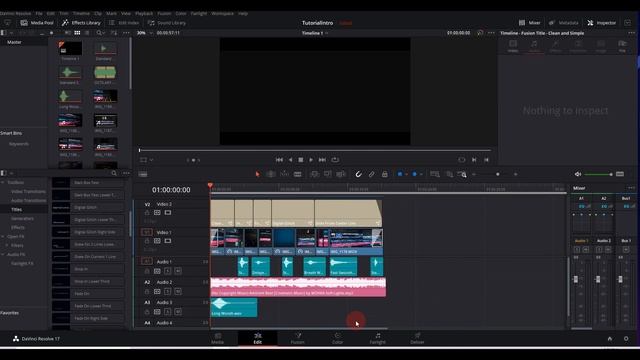Open the Edit Index panel

click(x=124, y=23)
